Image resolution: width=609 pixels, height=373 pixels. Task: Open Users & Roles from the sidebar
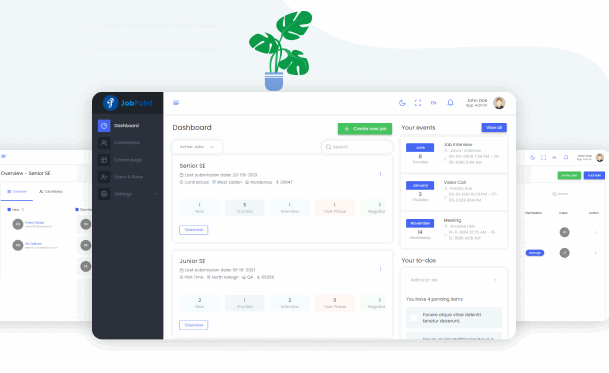pos(128,177)
